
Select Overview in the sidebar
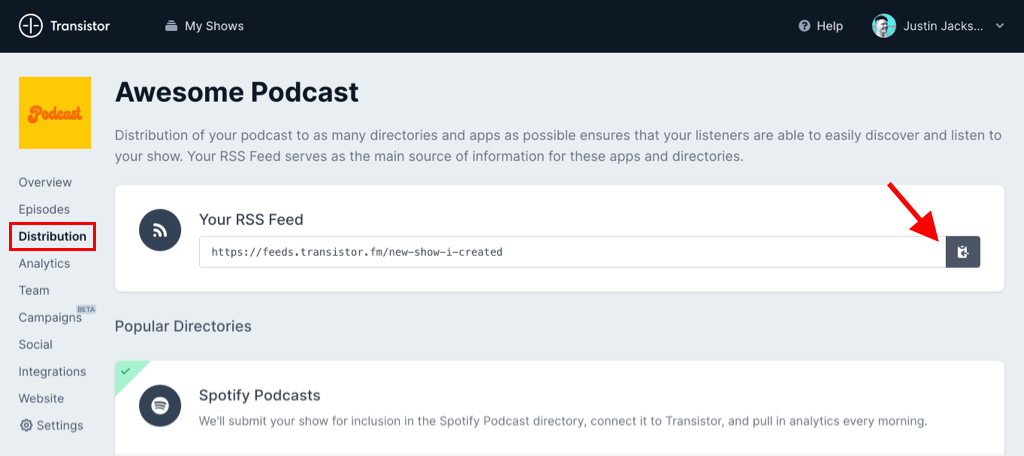pyautogui.click(x=45, y=183)
